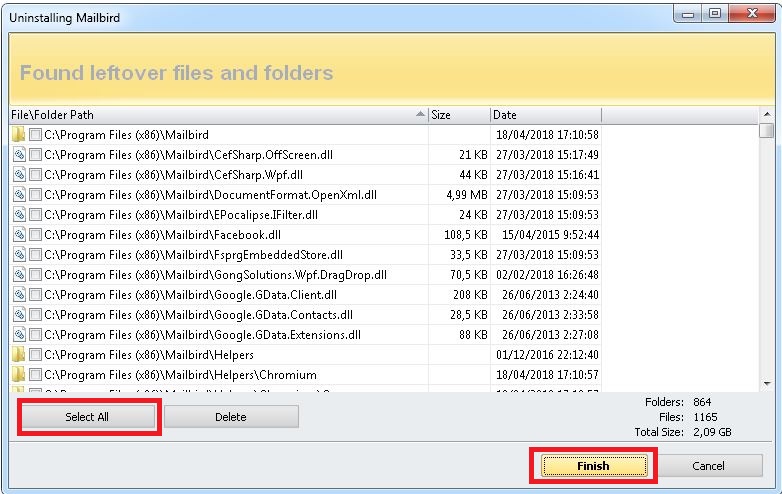782x494 pixels.
Task: Cancel the uninstall dialog
Action: tap(708, 466)
